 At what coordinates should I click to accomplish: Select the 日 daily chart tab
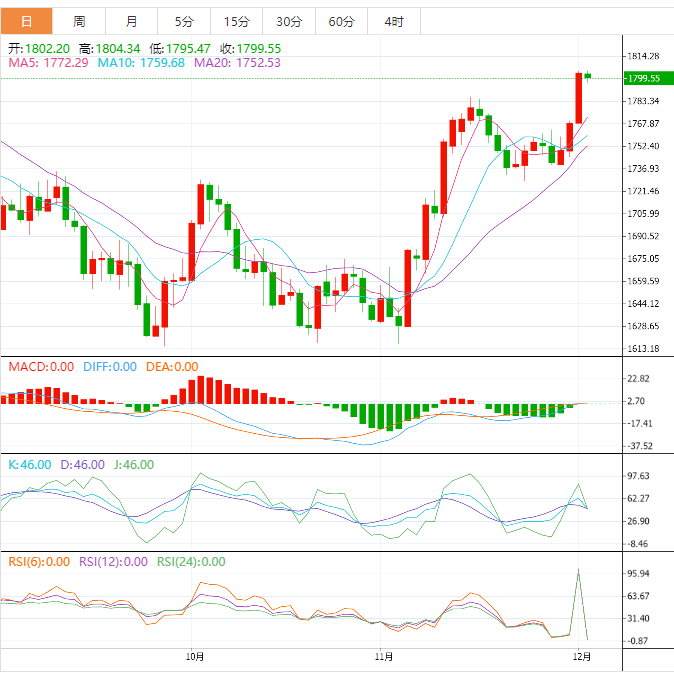[26, 21]
